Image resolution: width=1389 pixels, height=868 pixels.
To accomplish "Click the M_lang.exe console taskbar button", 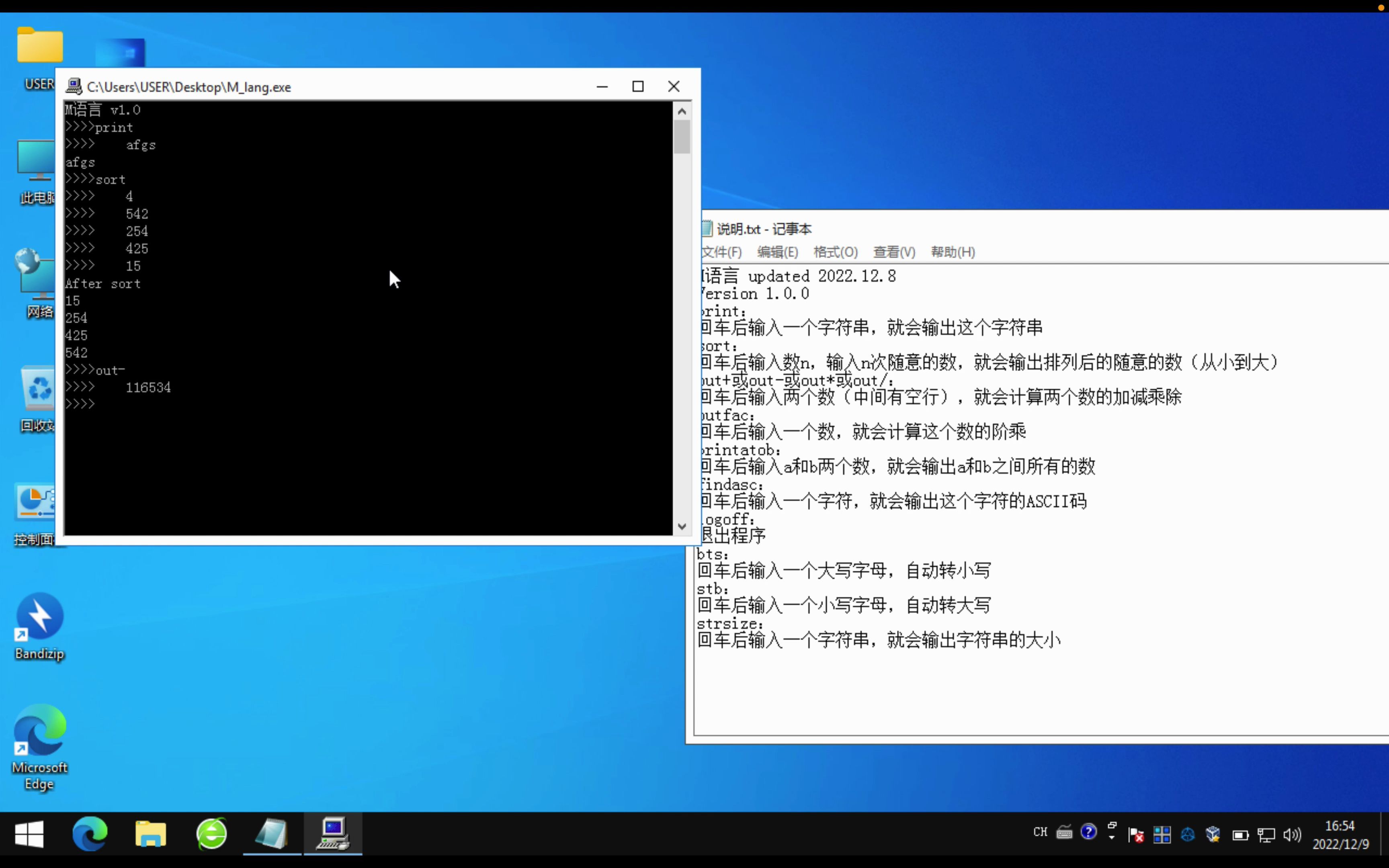I will tap(333, 833).
